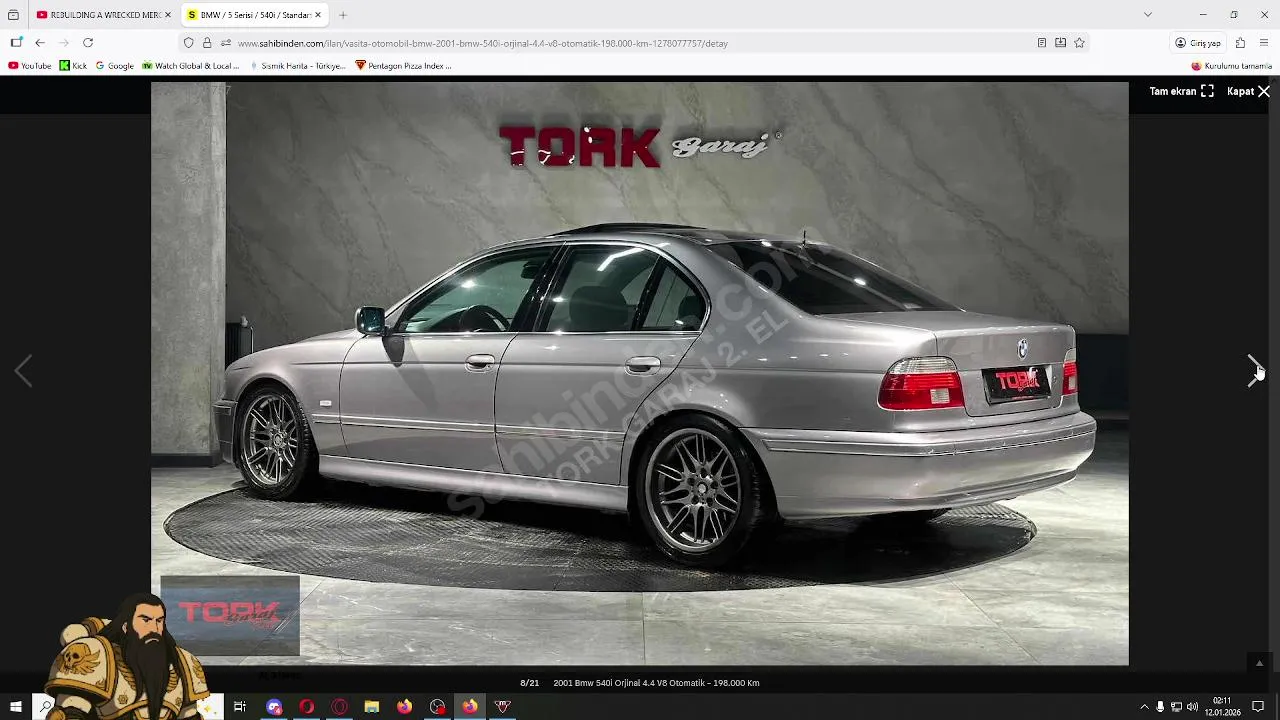Open the extensions puzzle icon

click(x=1240, y=43)
